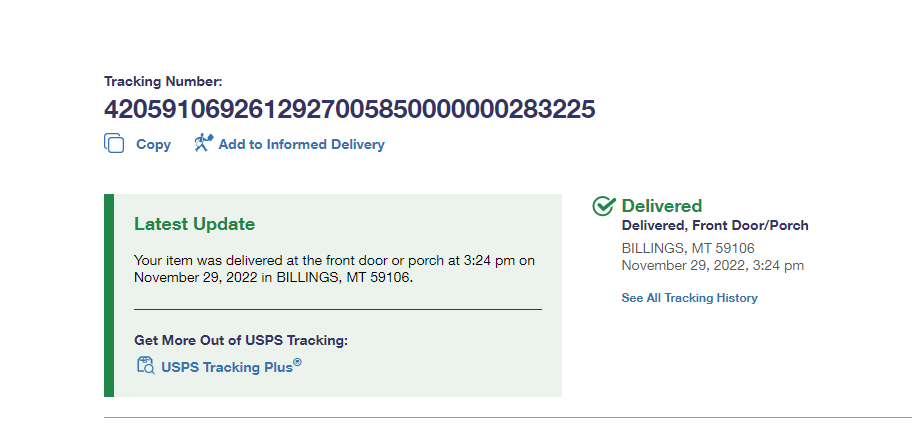This screenshot has height=423, width=912.
Task: Open the USPS Tracking Plus link
Action: (x=227, y=367)
